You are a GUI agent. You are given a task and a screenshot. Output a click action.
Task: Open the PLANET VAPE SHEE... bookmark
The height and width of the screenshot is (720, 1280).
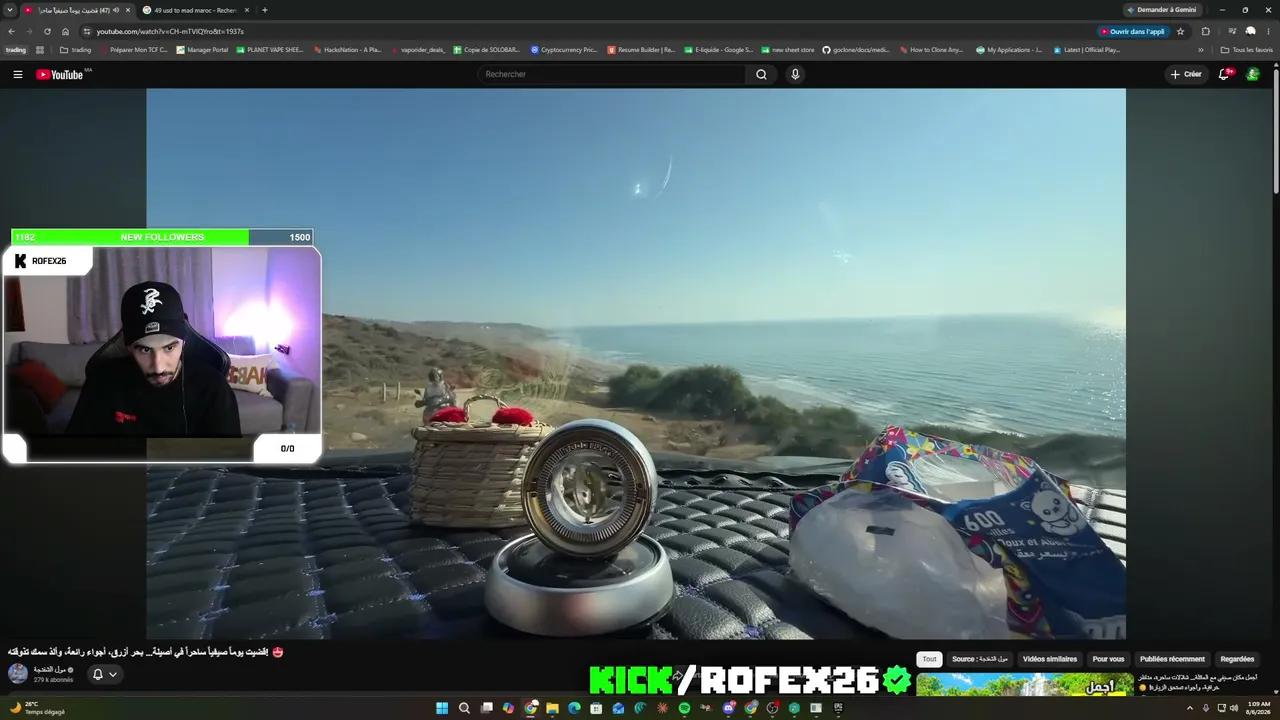coord(270,50)
